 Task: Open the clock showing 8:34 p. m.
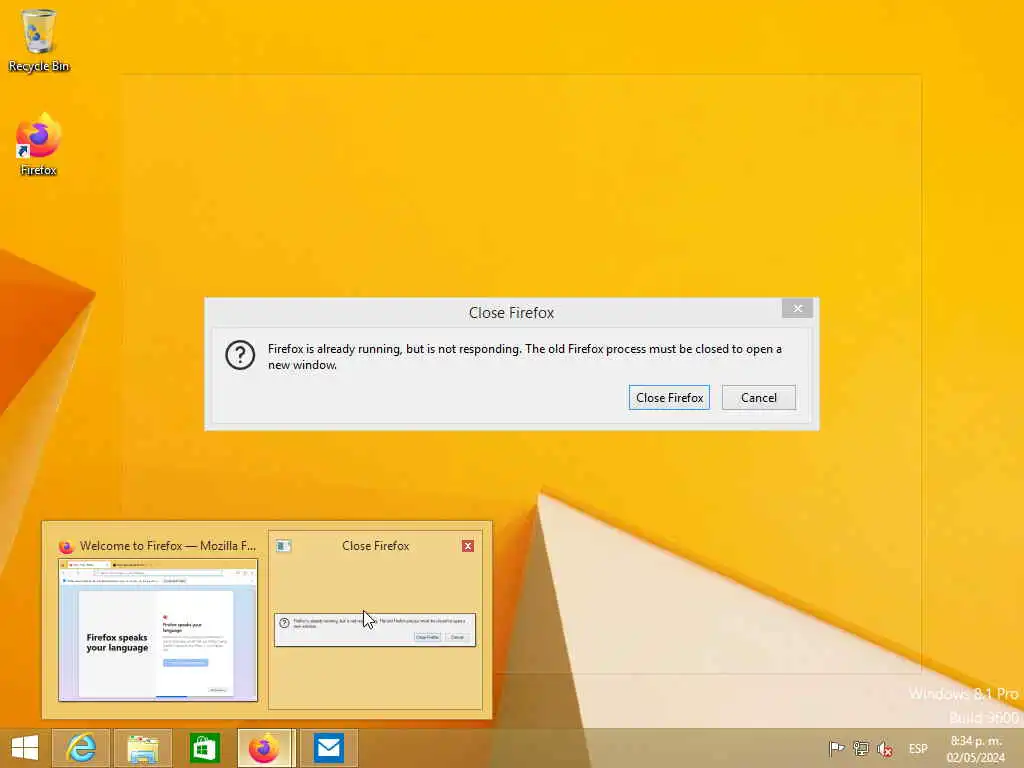[976, 748]
